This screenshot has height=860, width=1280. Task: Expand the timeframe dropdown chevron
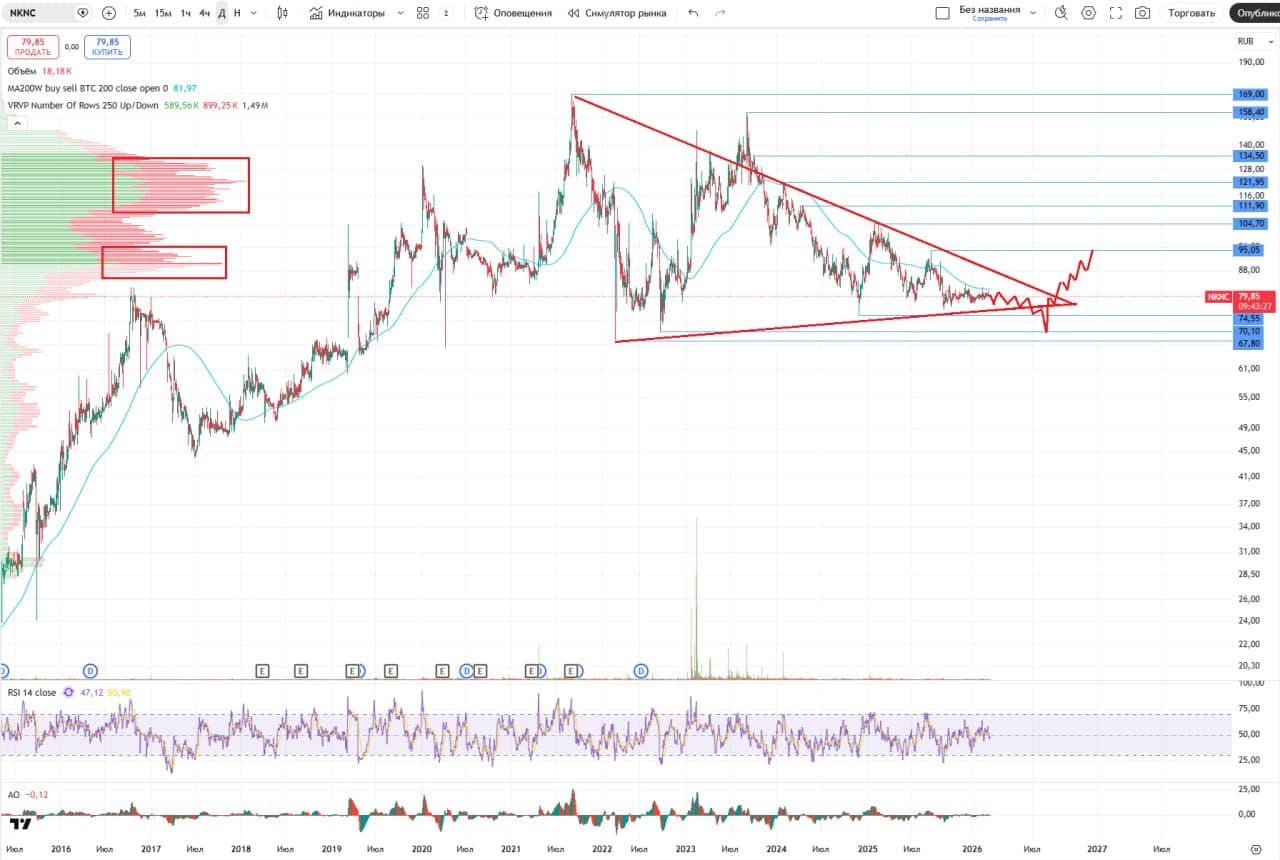click(254, 13)
